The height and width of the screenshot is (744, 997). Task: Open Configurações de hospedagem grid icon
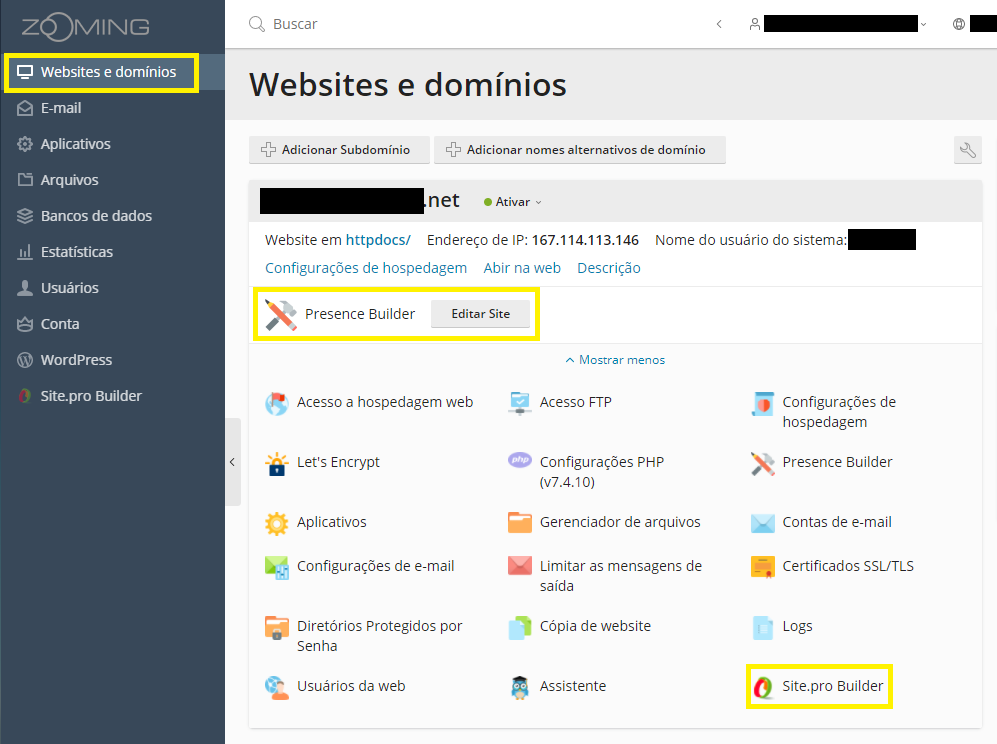[x=763, y=403]
